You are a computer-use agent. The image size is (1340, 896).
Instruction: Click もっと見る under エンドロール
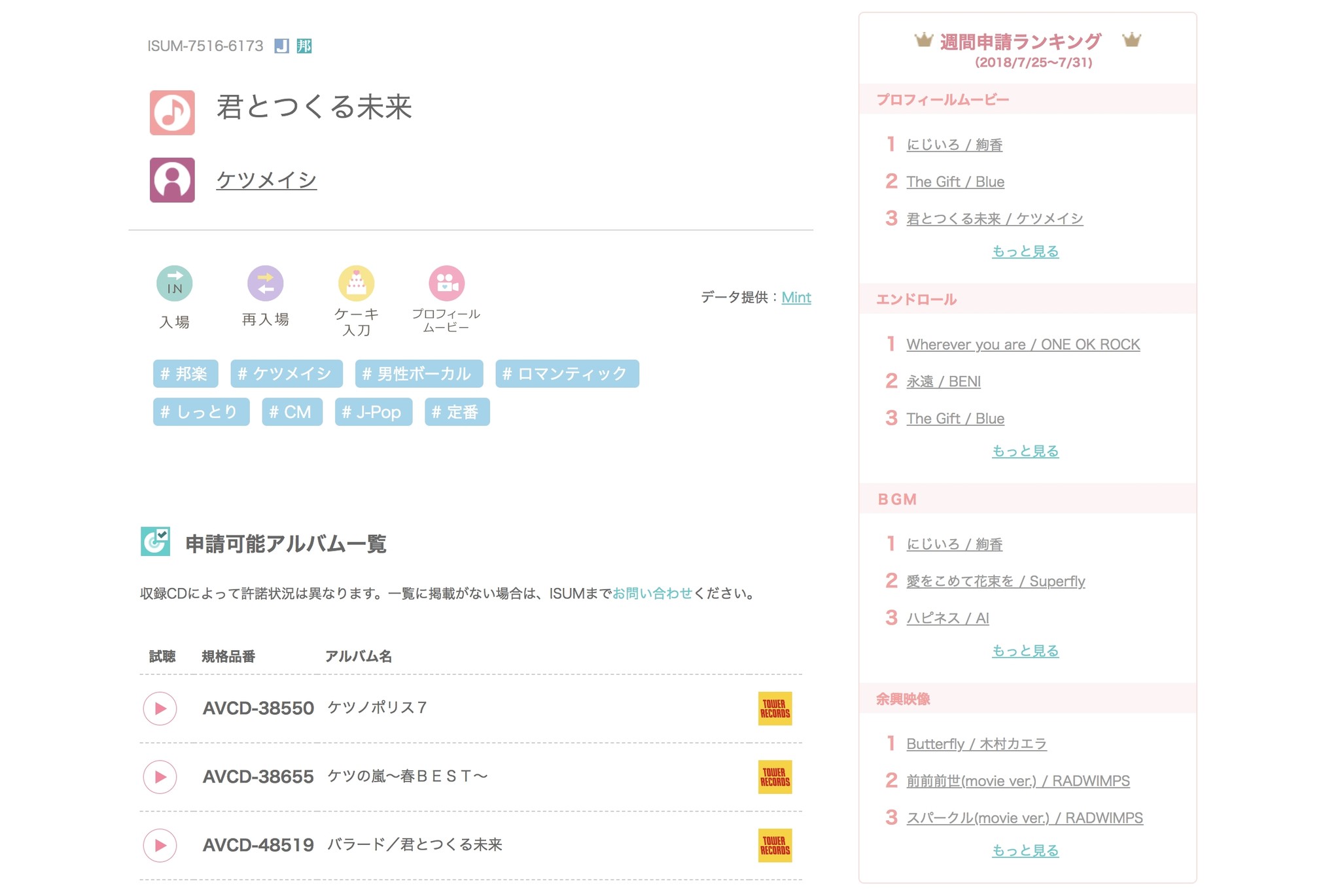(1025, 451)
